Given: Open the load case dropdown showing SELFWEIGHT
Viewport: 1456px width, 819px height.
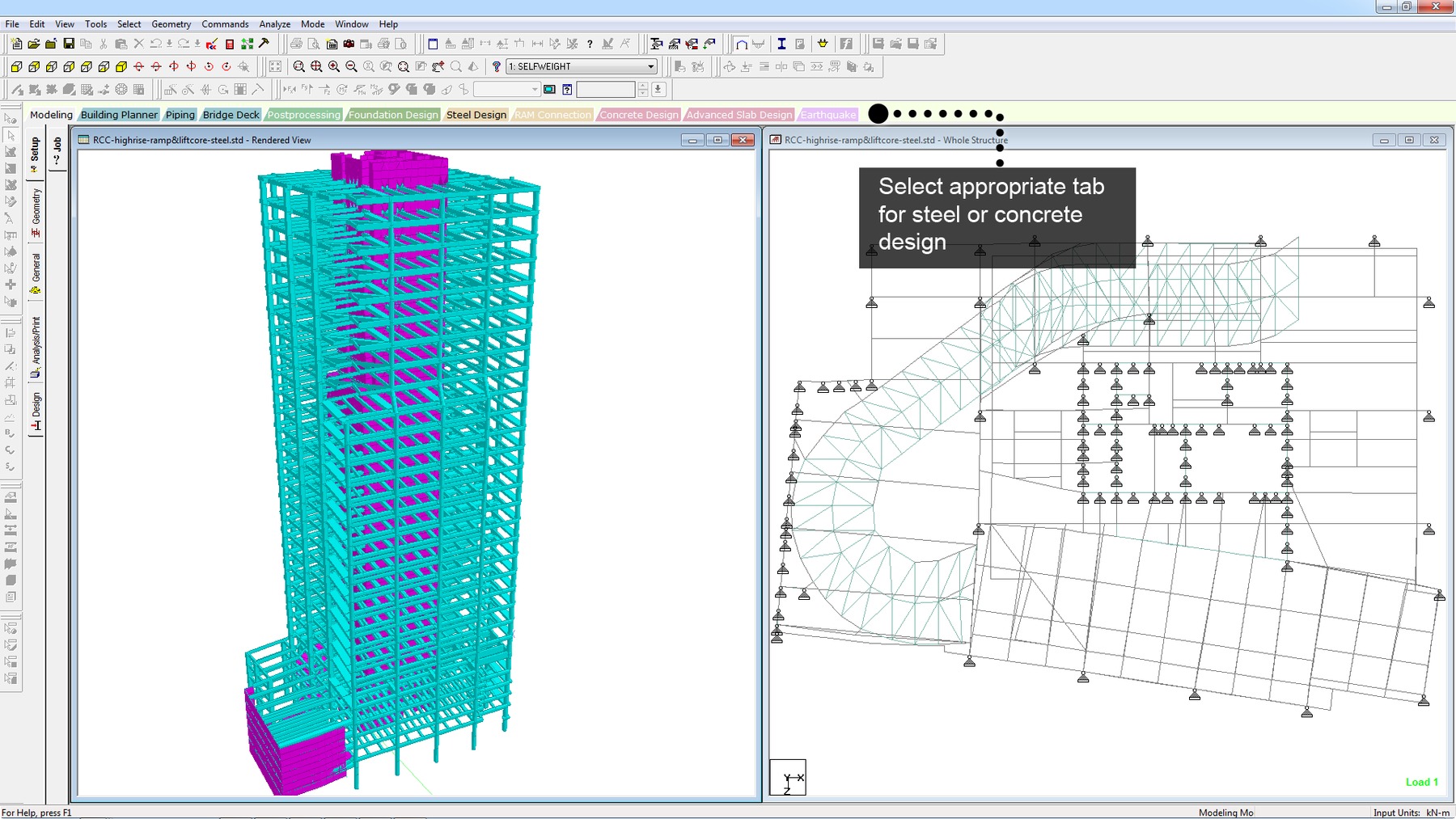Looking at the screenshot, I should coord(650,66).
